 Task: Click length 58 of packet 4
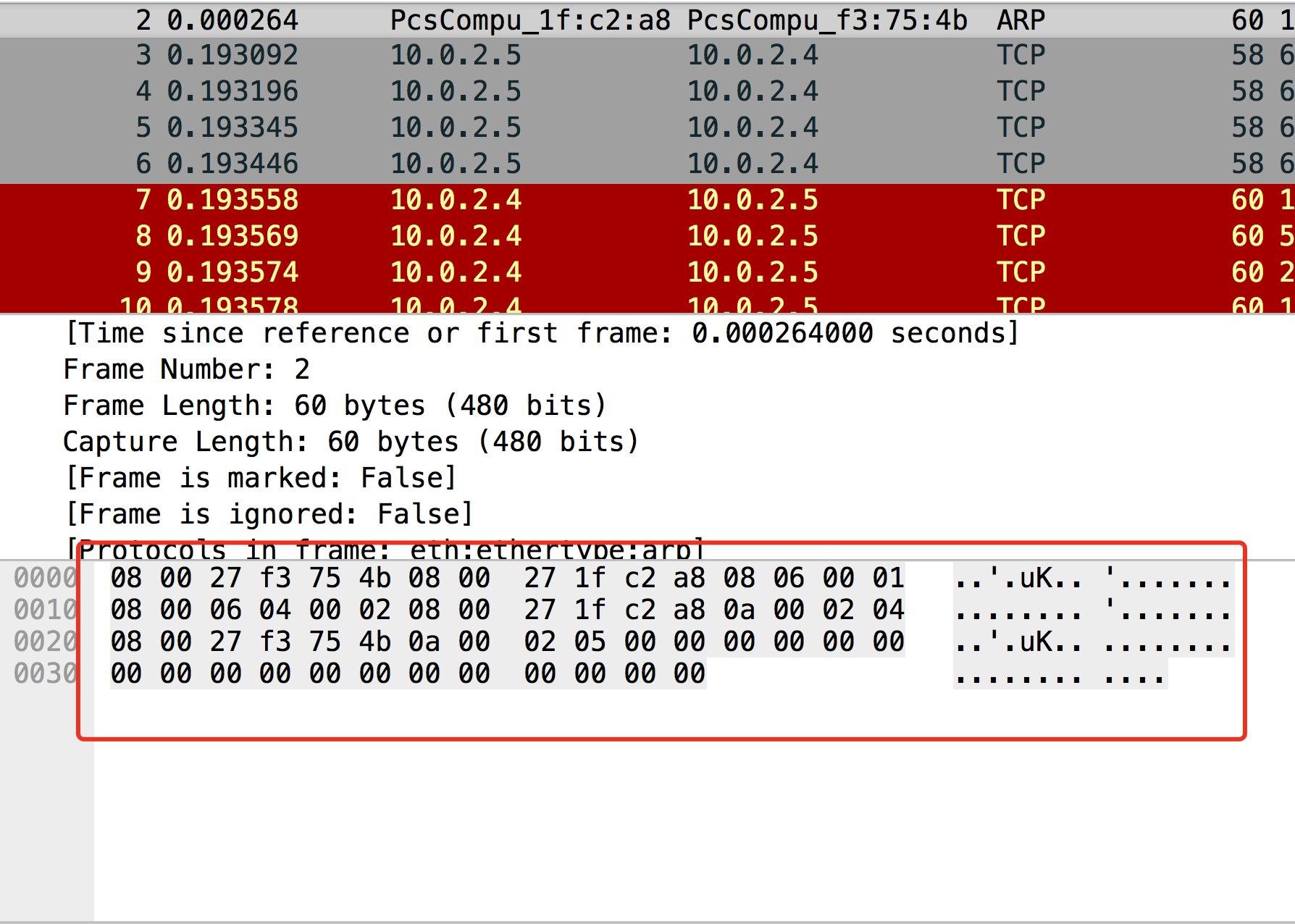click(1247, 92)
